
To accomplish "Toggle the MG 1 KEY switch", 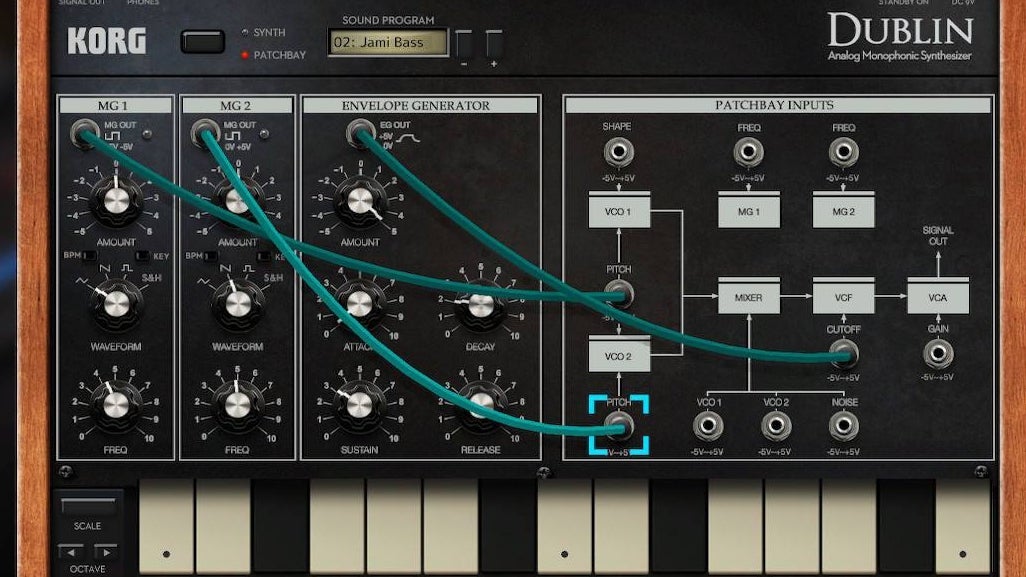I will (141, 256).
